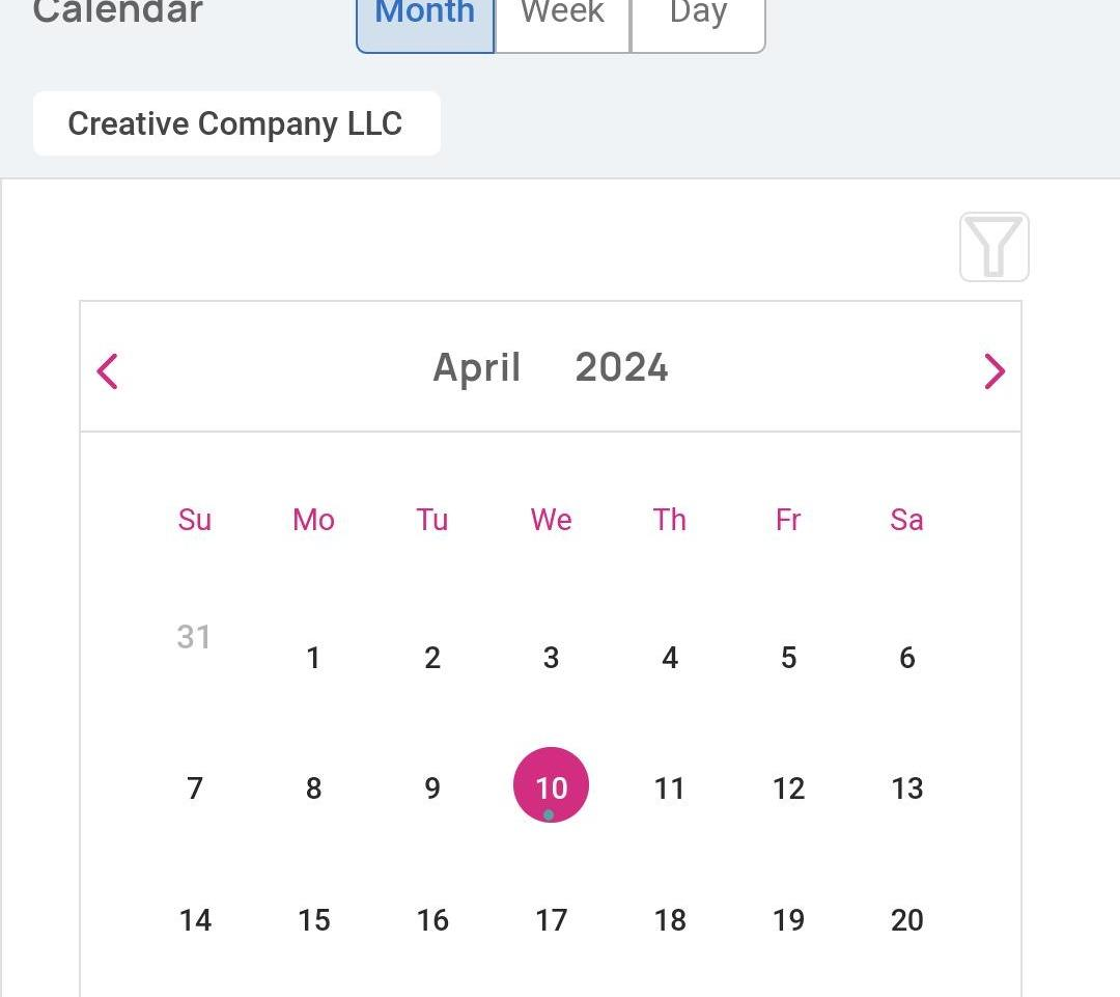The image size is (1120, 997).
Task: Choose the greyed-out date 31
Action: 194,637
